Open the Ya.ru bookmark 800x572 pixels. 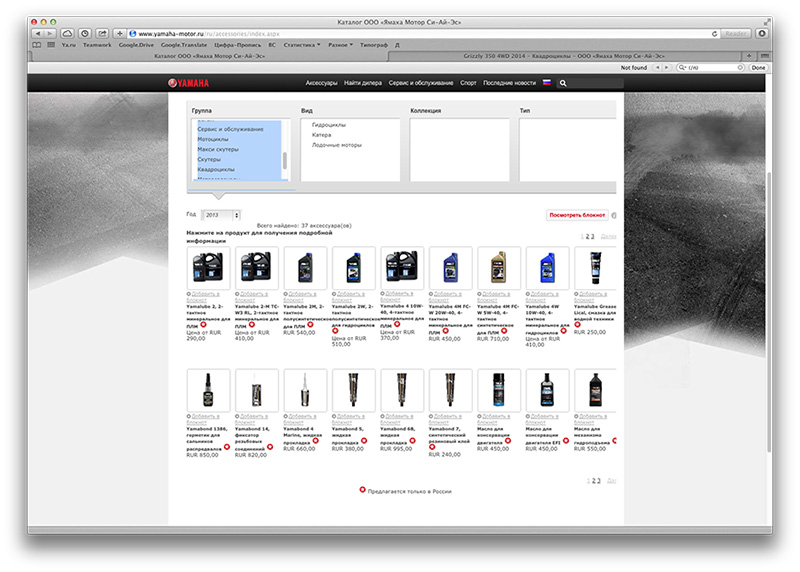68,45
